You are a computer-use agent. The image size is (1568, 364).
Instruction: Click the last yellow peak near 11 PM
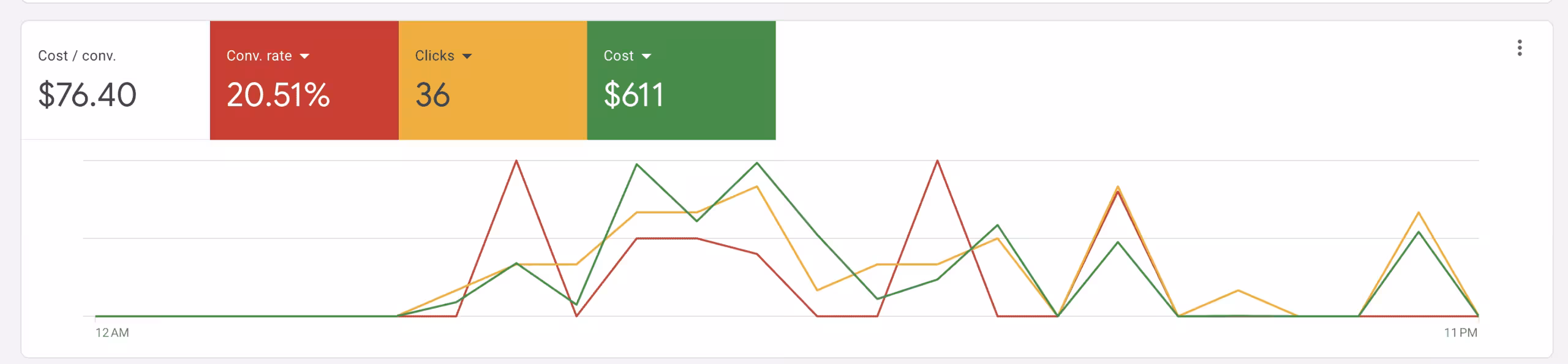click(x=1419, y=213)
